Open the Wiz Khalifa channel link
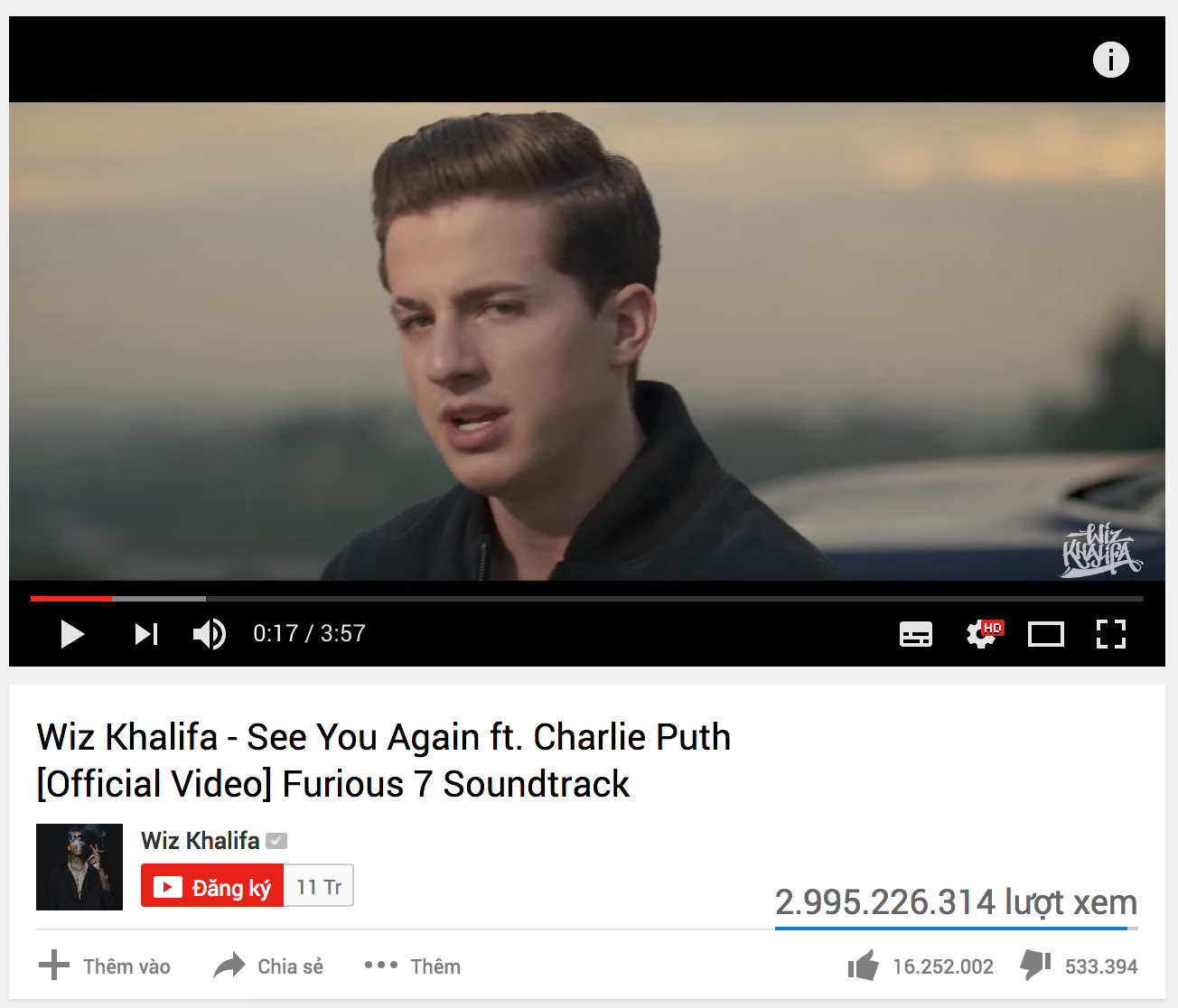The height and width of the screenshot is (1008, 1178). 201,840
